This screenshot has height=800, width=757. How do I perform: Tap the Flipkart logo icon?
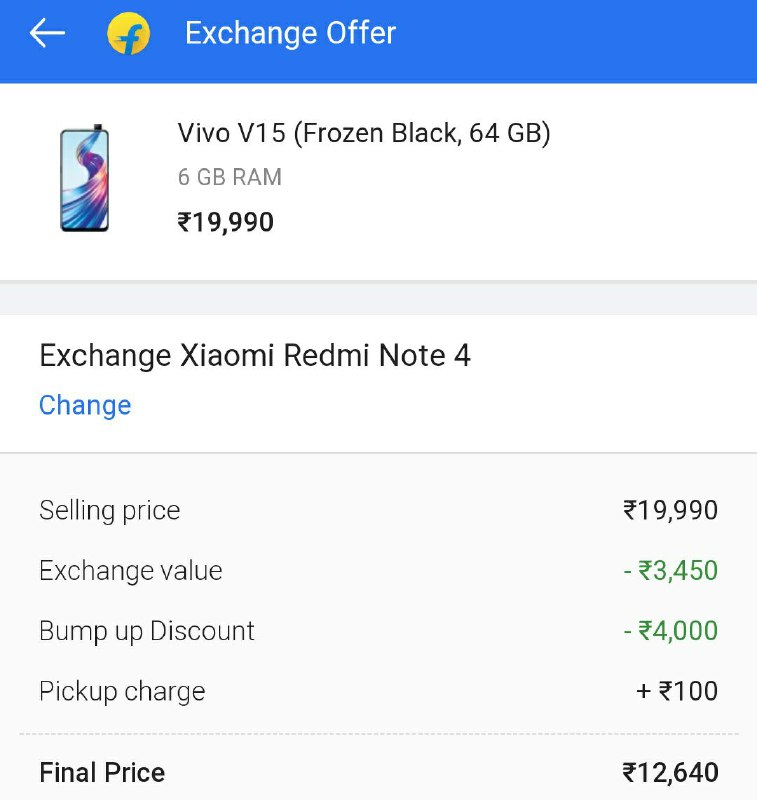[129, 33]
